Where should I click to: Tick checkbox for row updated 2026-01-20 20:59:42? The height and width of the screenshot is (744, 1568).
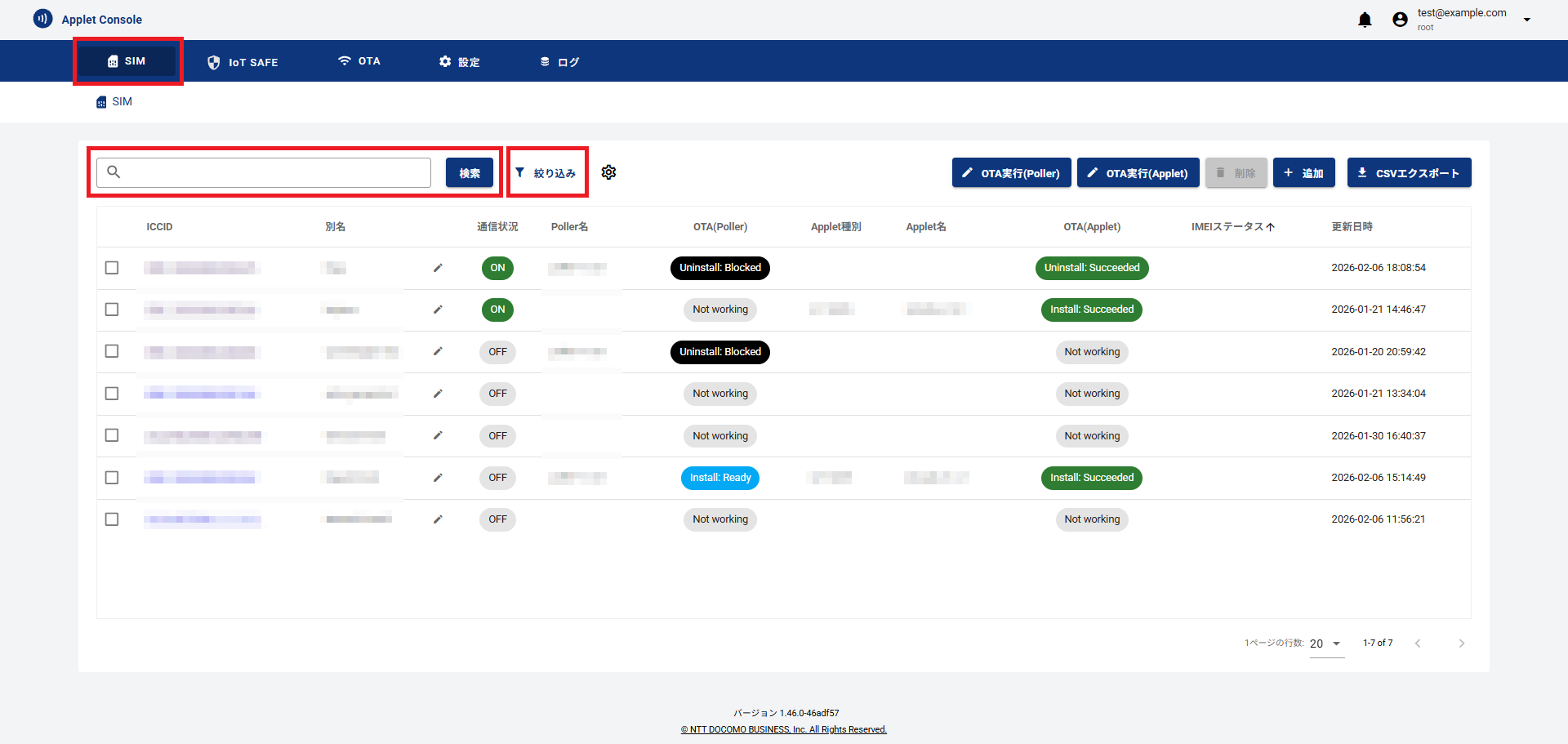pyautogui.click(x=112, y=351)
